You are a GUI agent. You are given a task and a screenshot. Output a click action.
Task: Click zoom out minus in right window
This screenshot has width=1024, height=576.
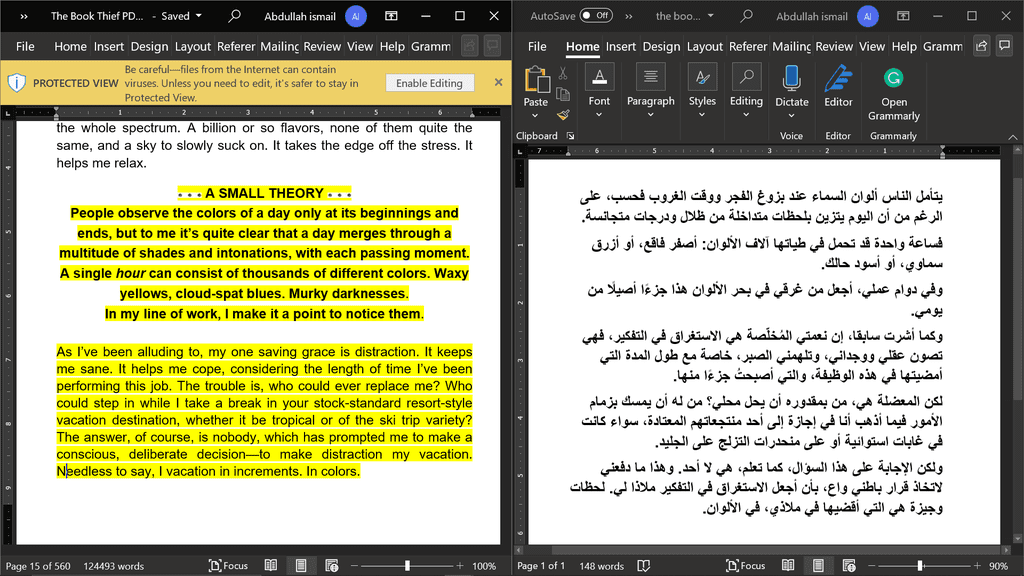(x=873, y=566)
